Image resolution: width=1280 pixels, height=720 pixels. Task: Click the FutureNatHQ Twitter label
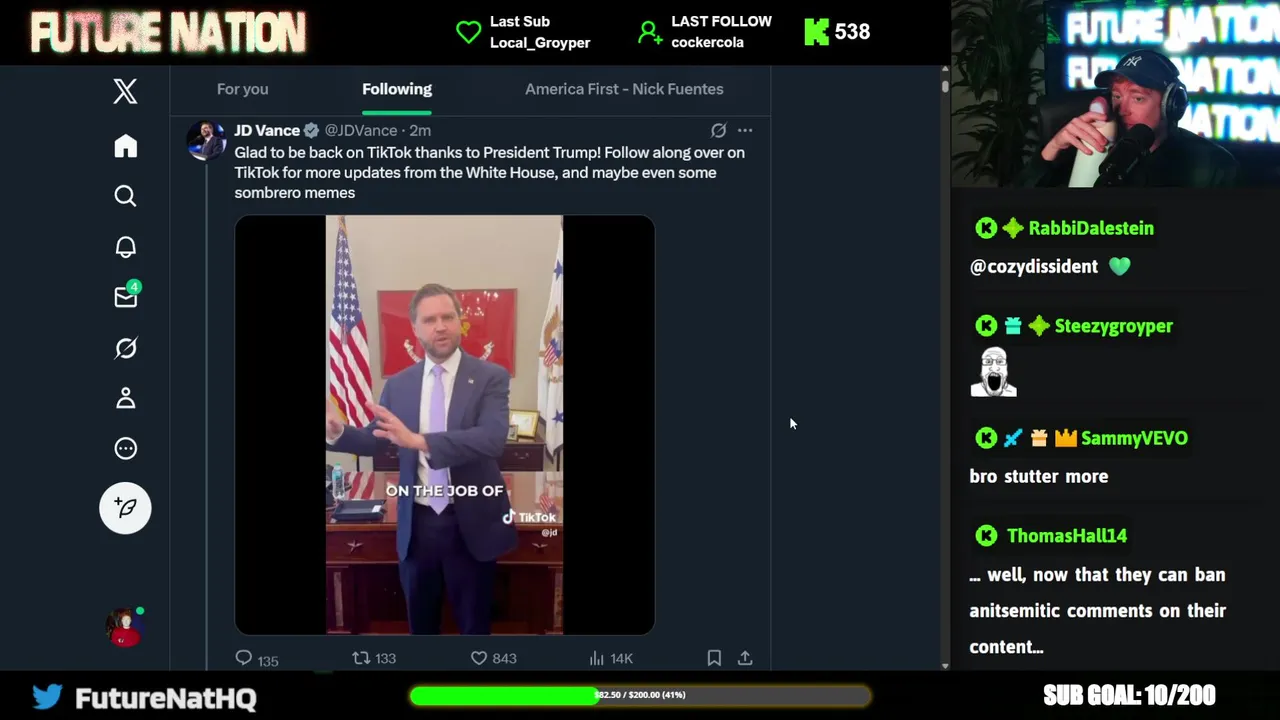coord(166,698)
